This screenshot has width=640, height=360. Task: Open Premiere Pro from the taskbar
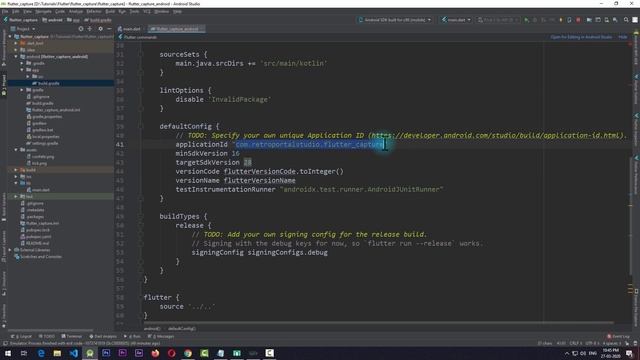(x=122, y=353)
